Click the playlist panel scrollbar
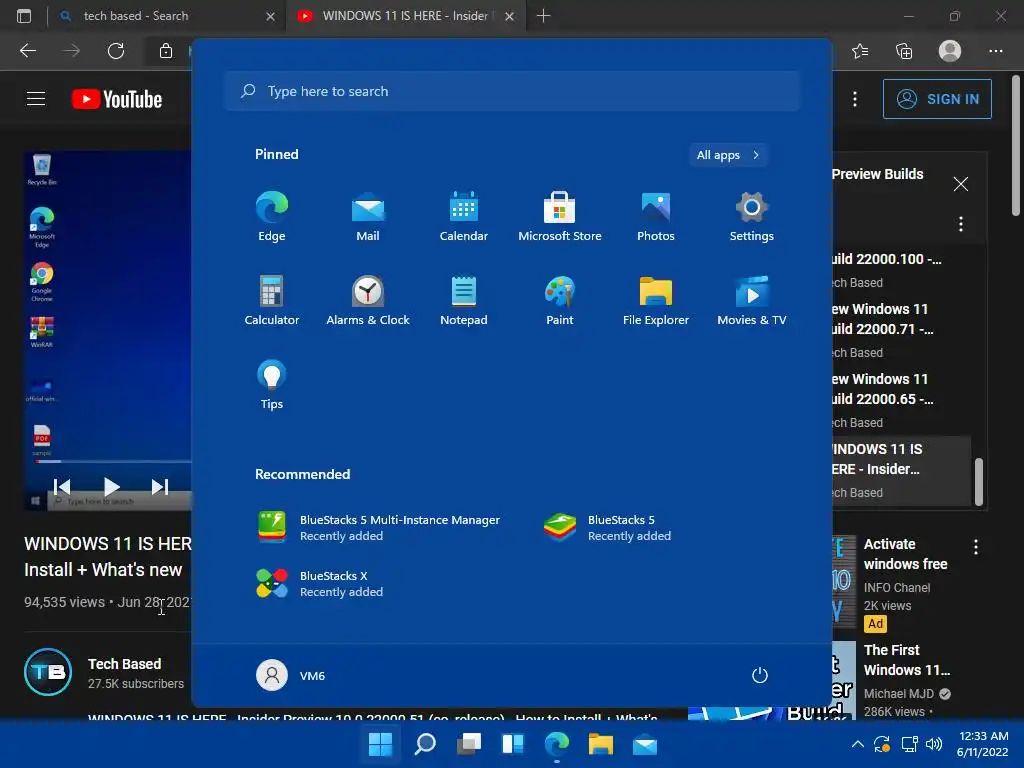This screenshot has width=1024, height=768. pyautogui.click(x=978, y=482)
